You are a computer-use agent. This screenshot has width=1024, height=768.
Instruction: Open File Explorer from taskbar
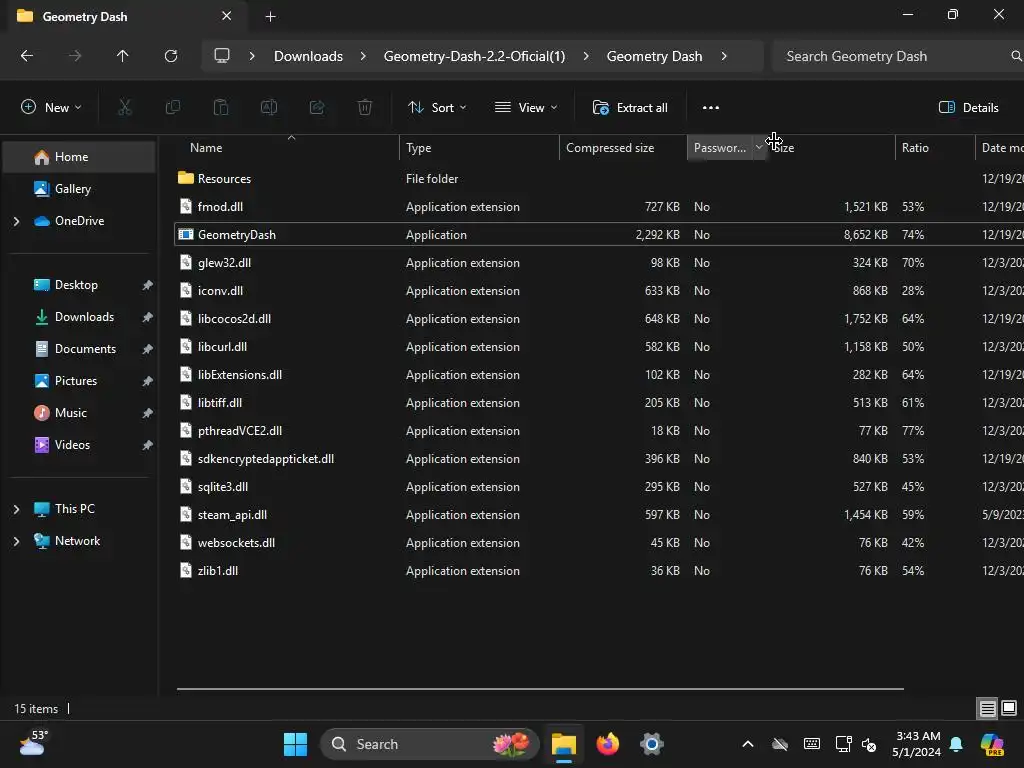[564, 744]
